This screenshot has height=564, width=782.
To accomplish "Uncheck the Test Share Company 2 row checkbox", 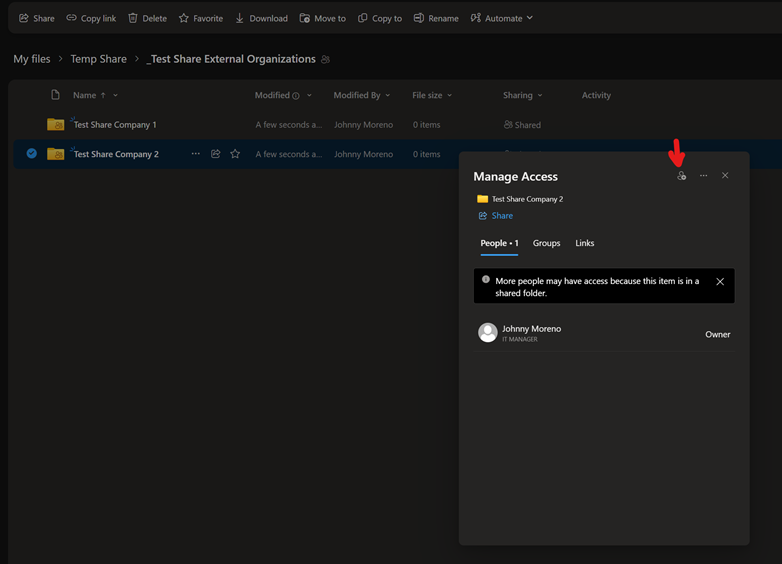I will pos(31,154).
